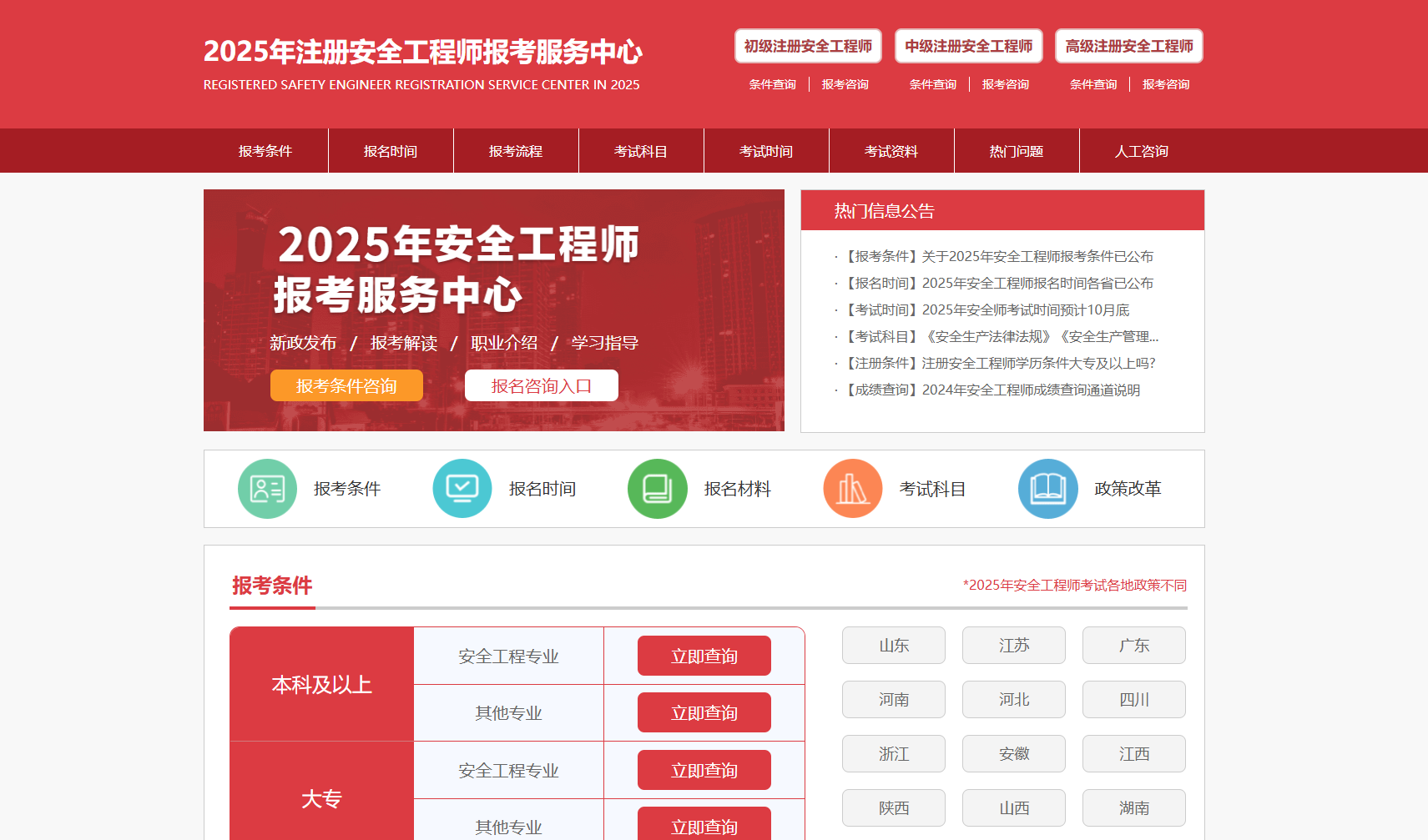Open the 报名时间 各省已公布 announcement

(1000, 283)
